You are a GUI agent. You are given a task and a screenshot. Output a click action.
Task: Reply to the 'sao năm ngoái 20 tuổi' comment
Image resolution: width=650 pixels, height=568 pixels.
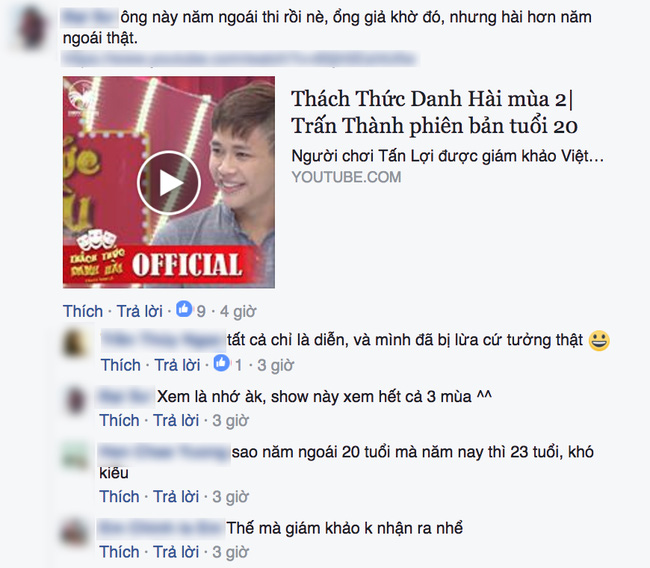(176, 496)
